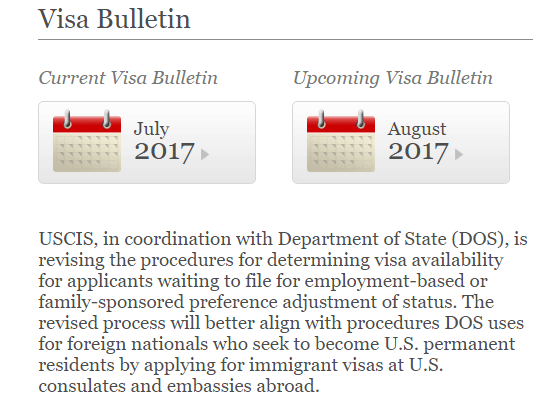The image size is (555, 411).
Task: Click the red header of the July calendar icon
Action: pos(87,124)
